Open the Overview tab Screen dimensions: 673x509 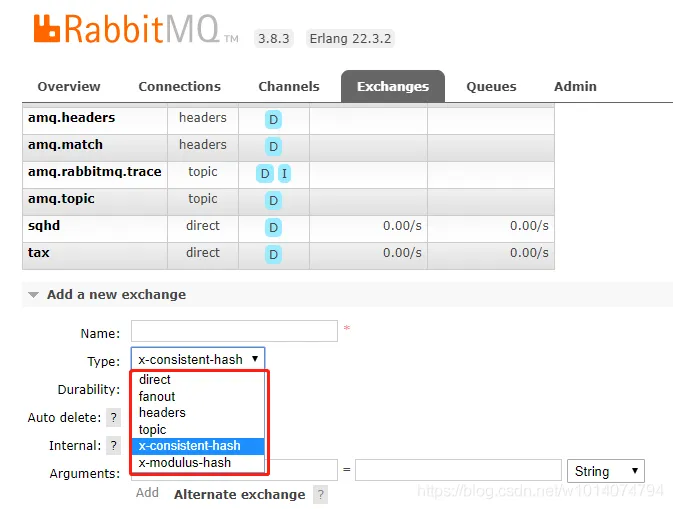coord(69,86)
